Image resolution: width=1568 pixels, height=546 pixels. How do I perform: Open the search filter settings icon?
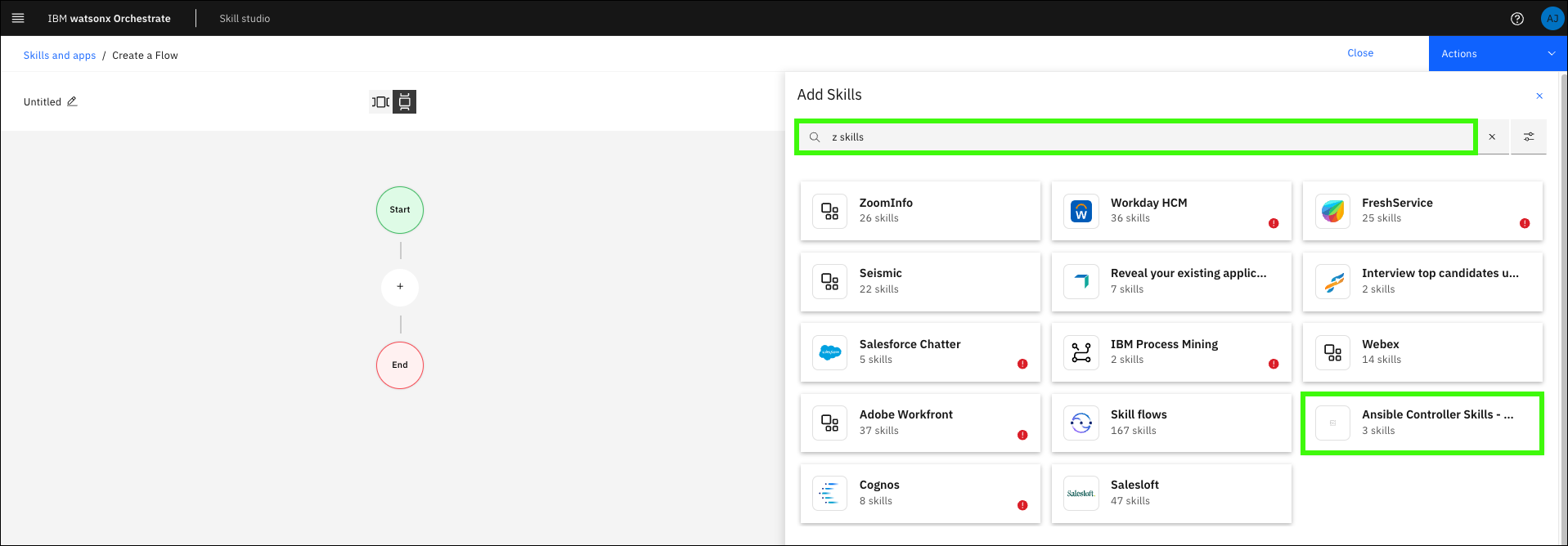click(x=1528, y=136)
